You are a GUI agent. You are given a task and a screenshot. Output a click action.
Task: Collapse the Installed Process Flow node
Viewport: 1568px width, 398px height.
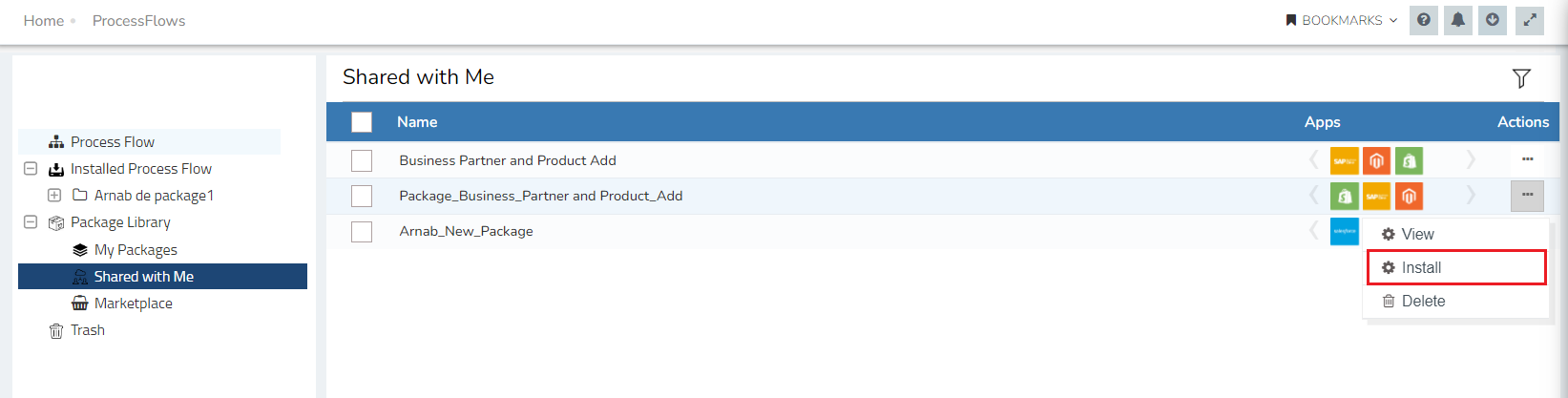[31, 169]
